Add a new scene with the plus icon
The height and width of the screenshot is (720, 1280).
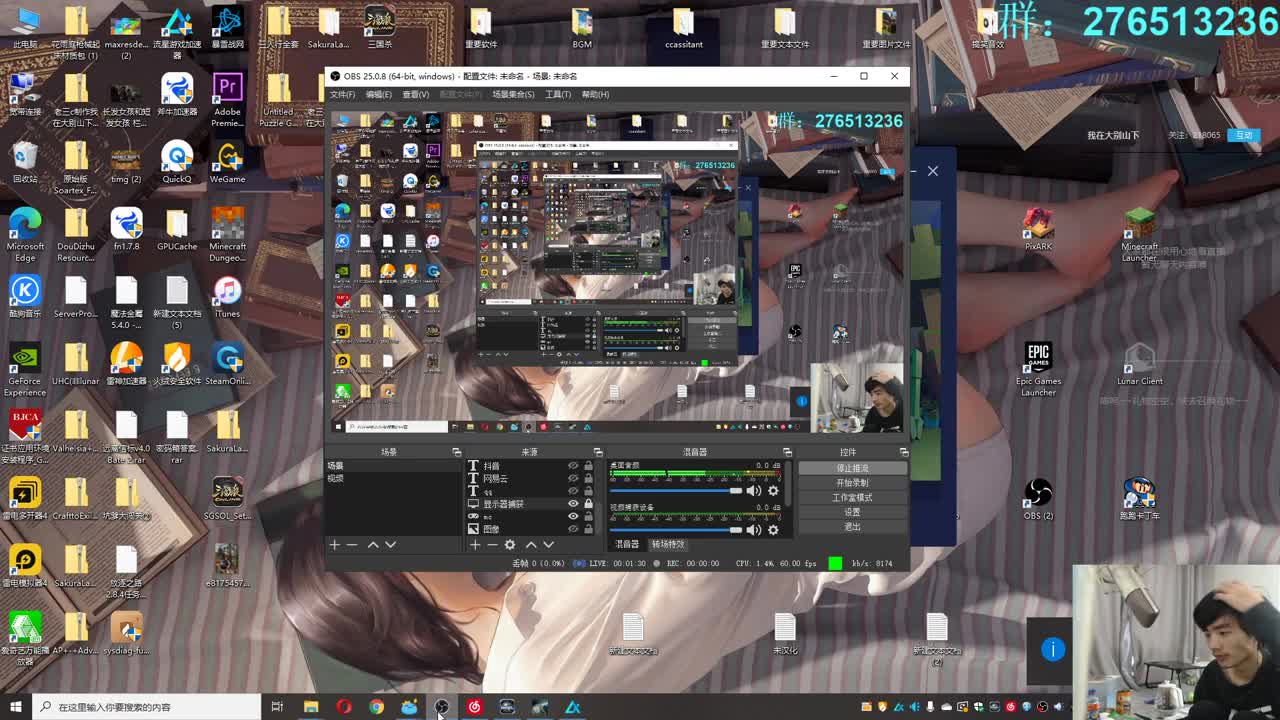[x=334, y=544]
